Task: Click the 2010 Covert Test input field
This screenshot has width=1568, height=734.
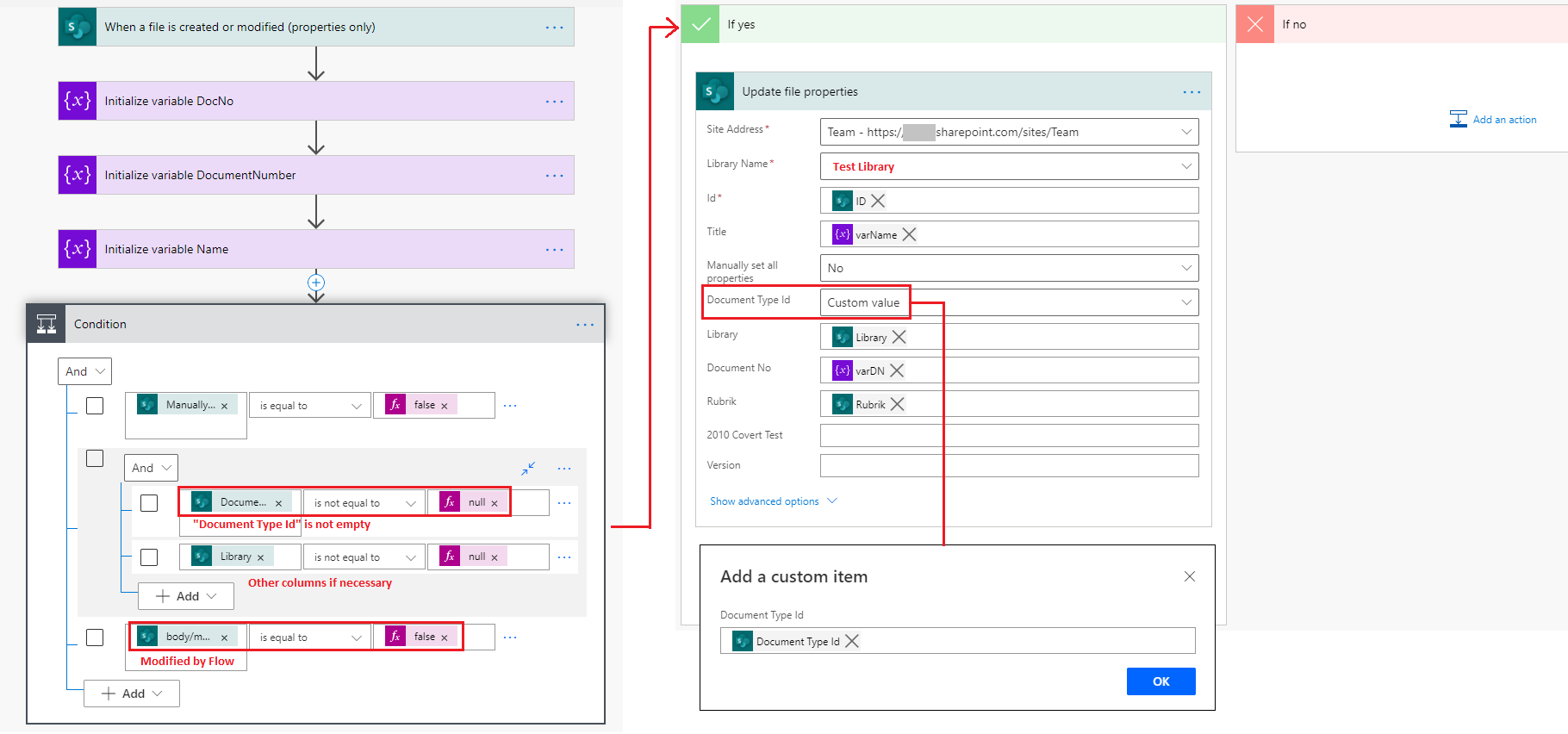Action: (1009, 435)
